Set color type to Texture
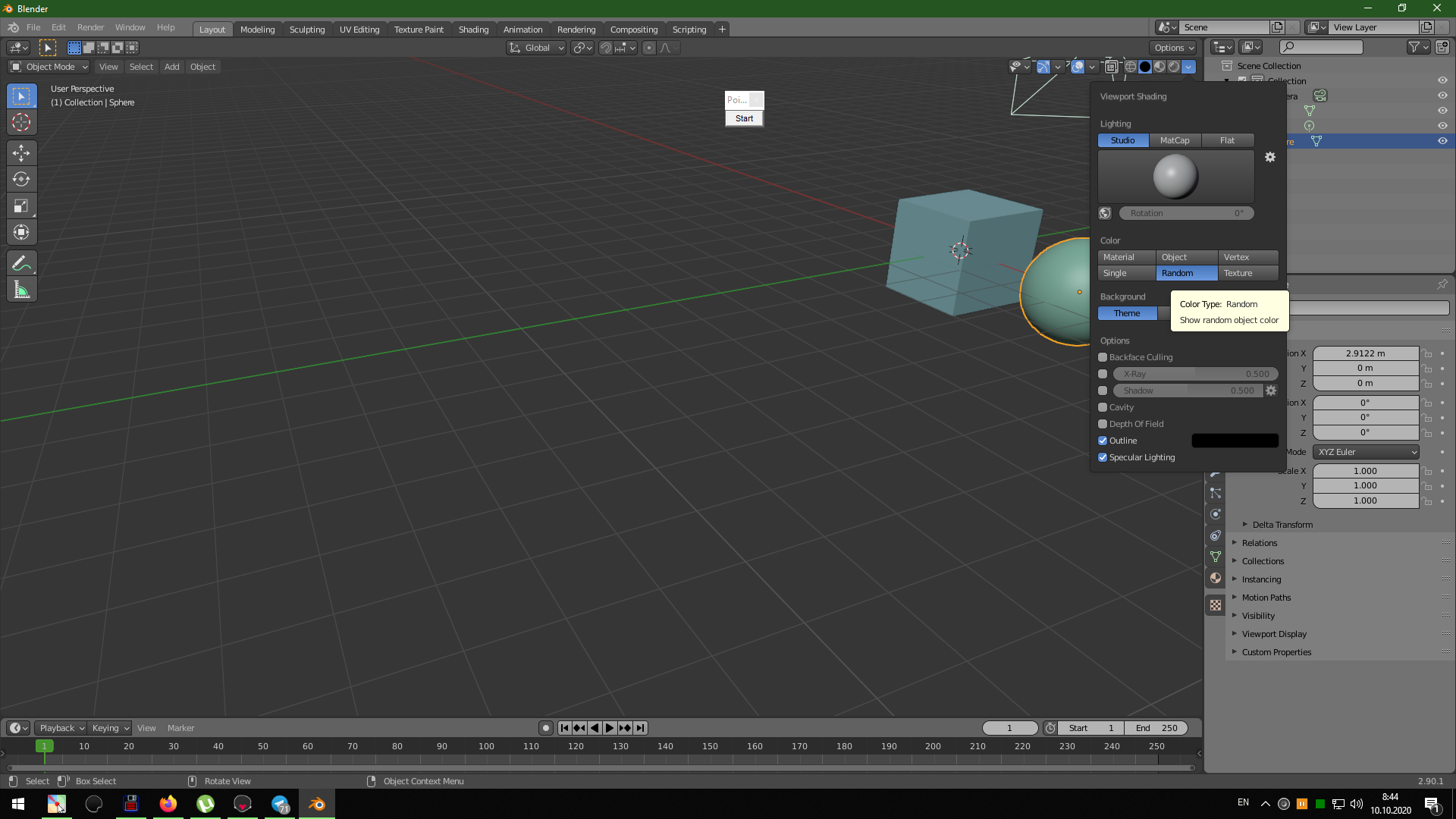 1248,273
